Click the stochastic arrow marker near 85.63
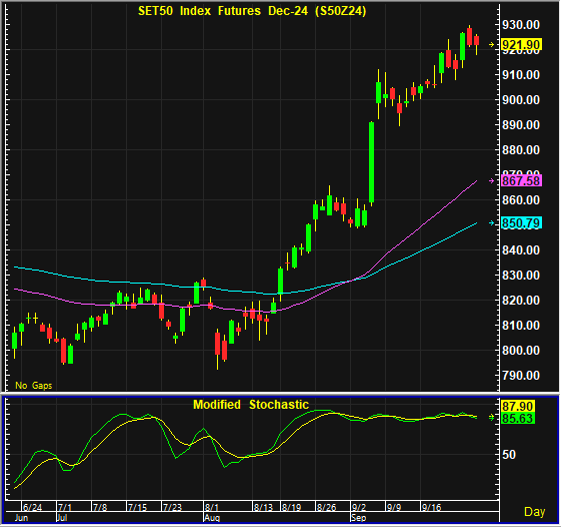The height and width of the screenshot is (527, 561). tap(492, 417)
